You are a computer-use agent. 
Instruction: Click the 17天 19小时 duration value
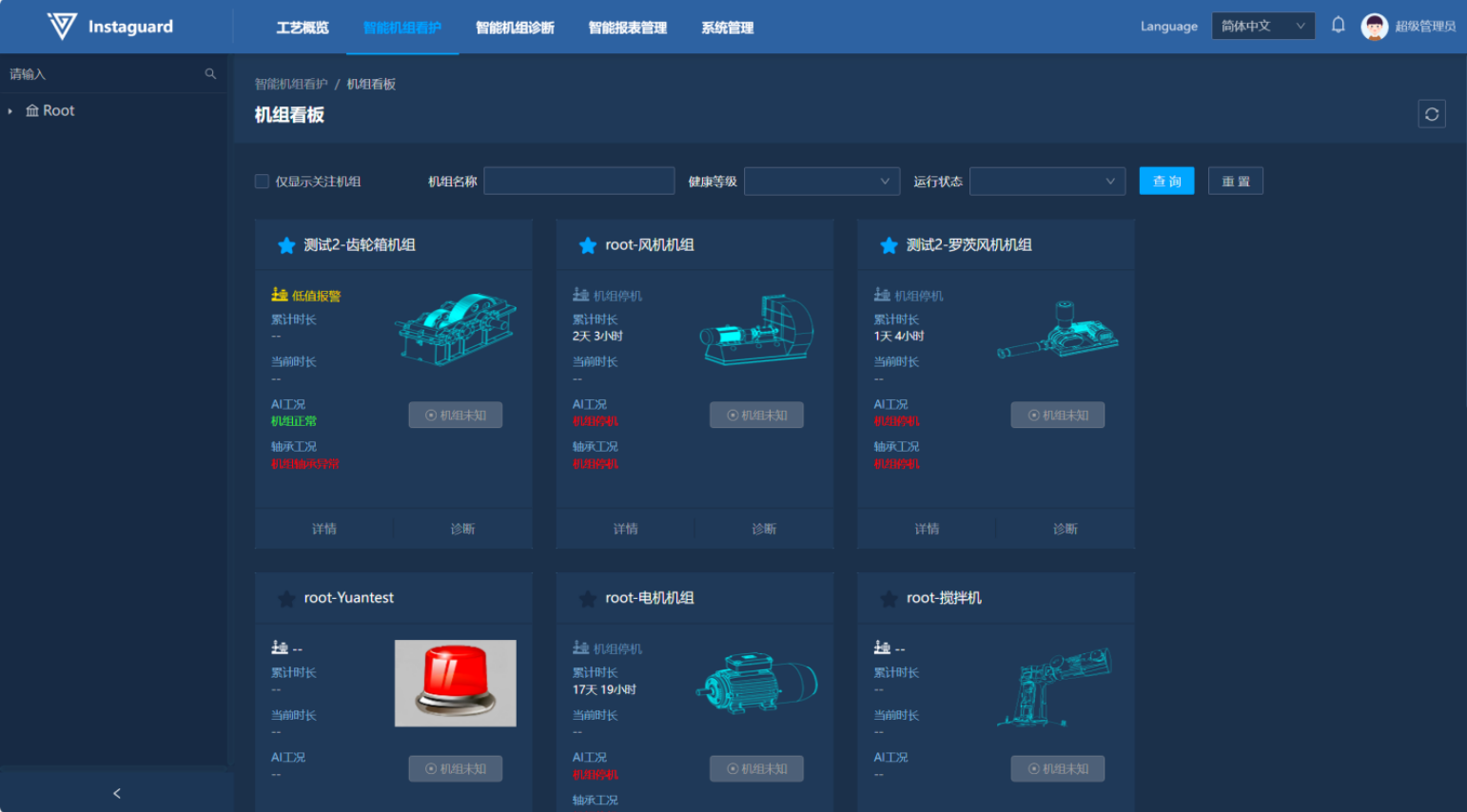coord(604,689)
